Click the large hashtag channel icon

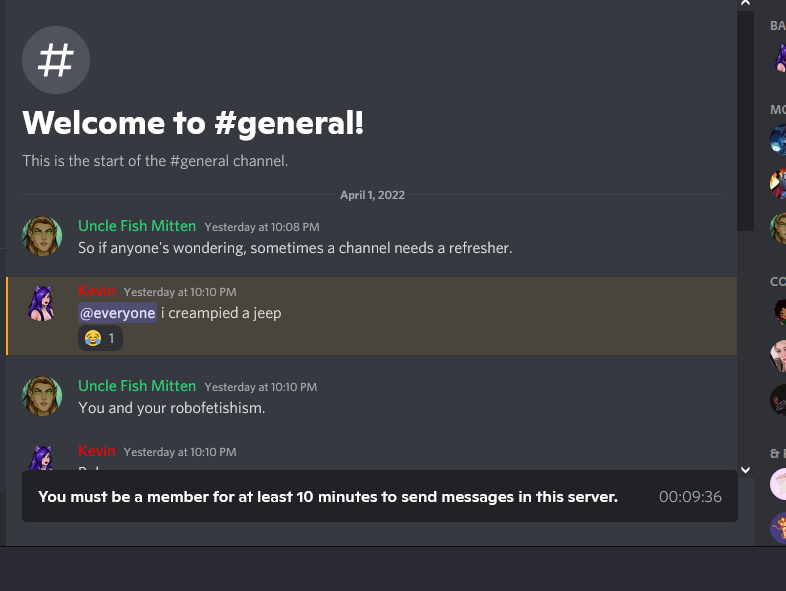56,60
